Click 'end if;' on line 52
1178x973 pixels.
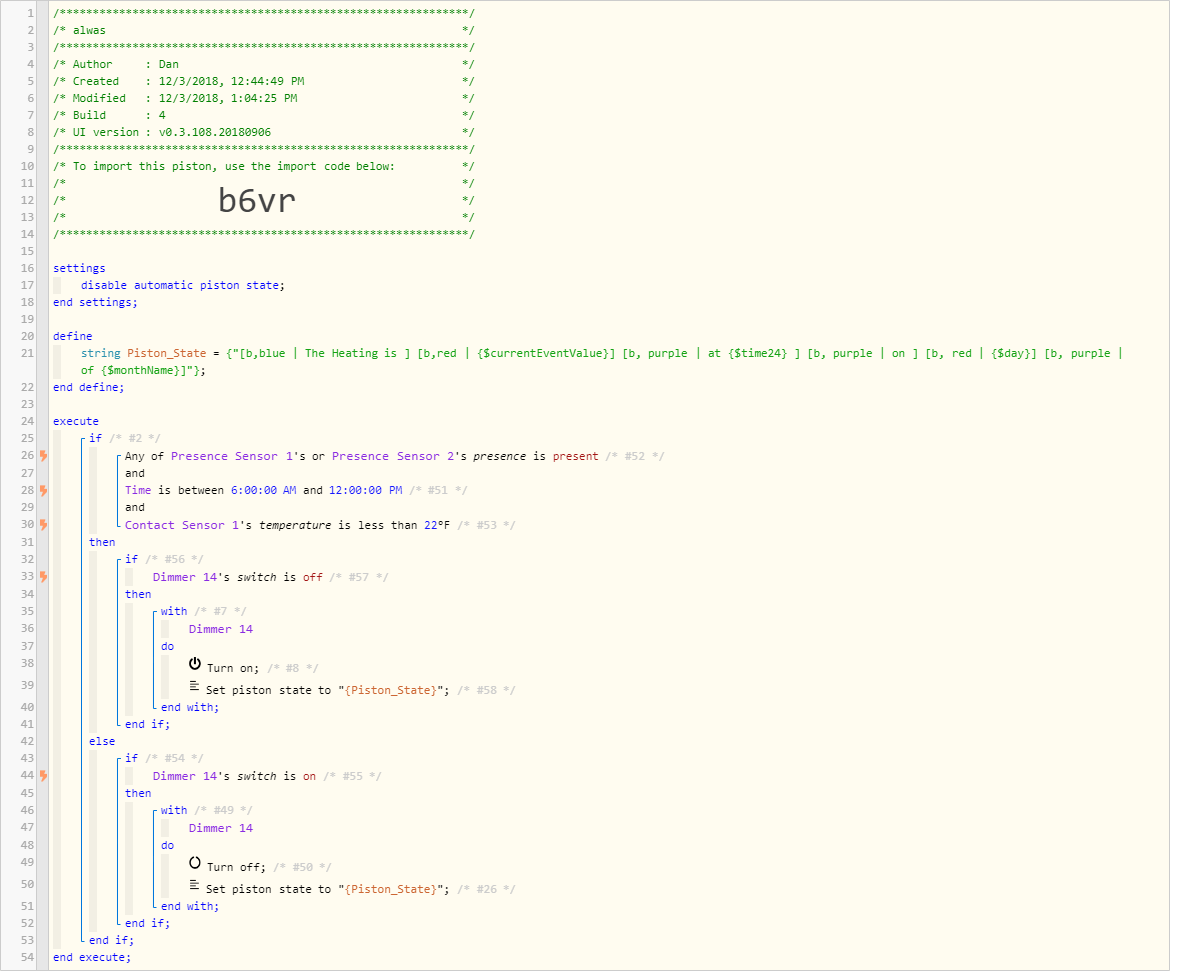[x=147, y=924]
